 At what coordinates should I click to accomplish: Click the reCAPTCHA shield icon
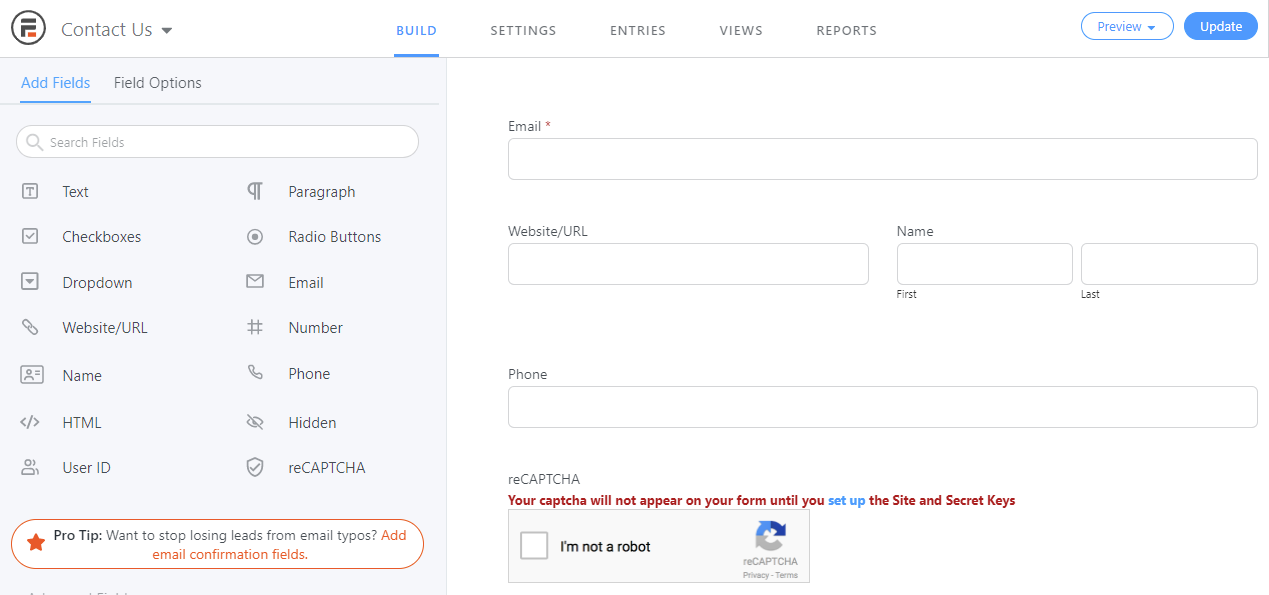click(255, 467)
